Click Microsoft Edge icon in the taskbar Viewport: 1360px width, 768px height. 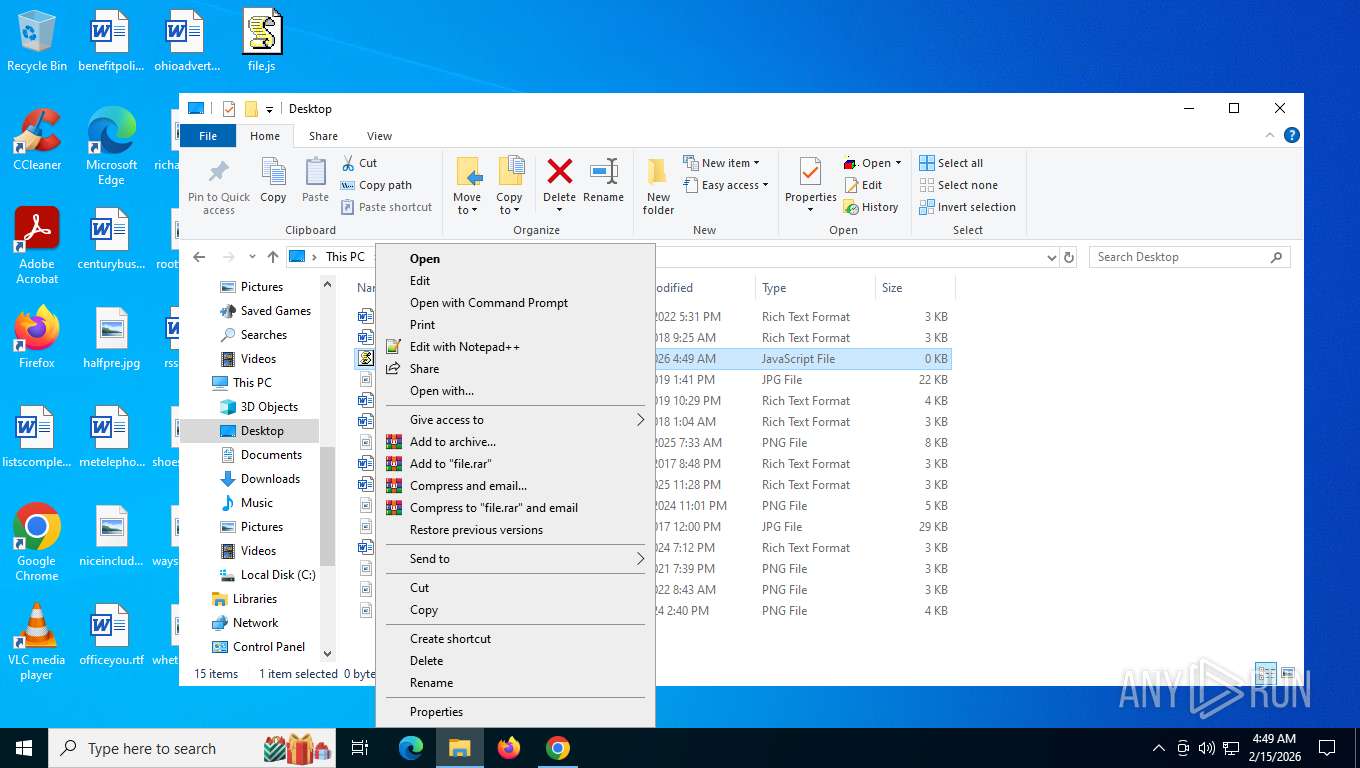tap(411, 748)
